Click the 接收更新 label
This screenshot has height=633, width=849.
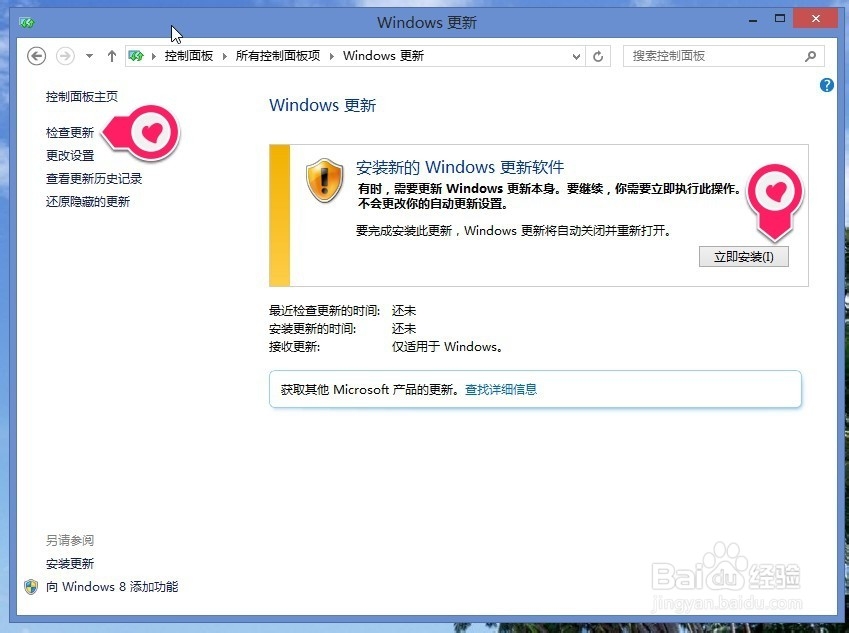pos(295,347)
